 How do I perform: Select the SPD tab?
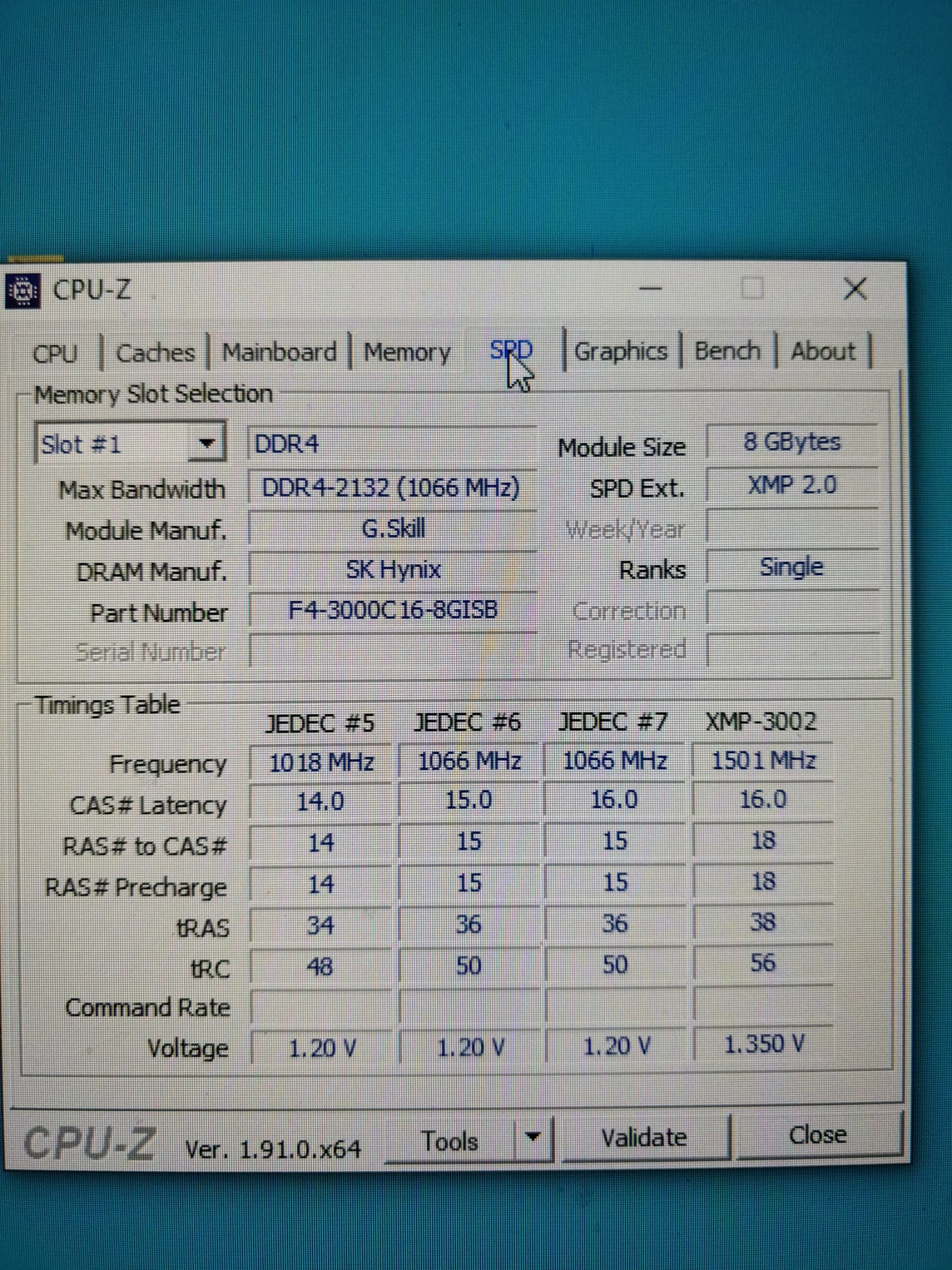511,350
